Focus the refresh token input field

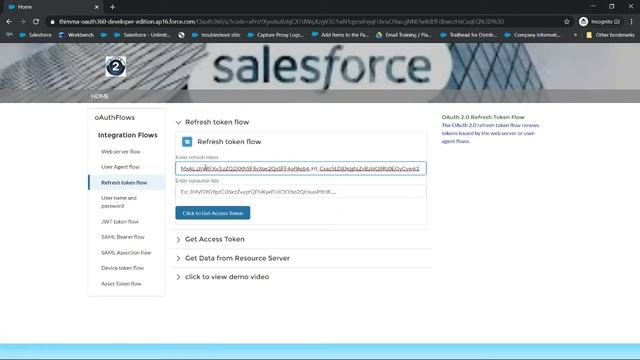(301, 168)
